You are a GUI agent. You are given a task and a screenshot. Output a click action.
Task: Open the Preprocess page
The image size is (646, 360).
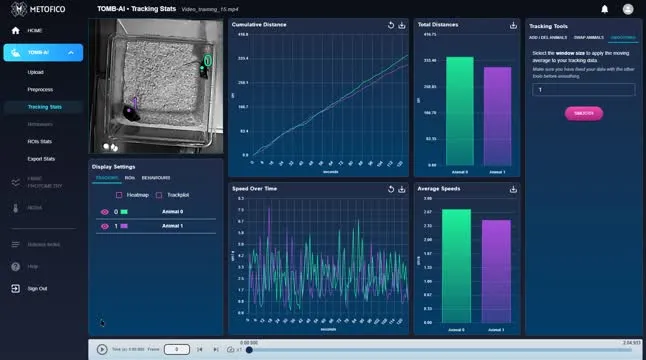[x=40, y=89]
